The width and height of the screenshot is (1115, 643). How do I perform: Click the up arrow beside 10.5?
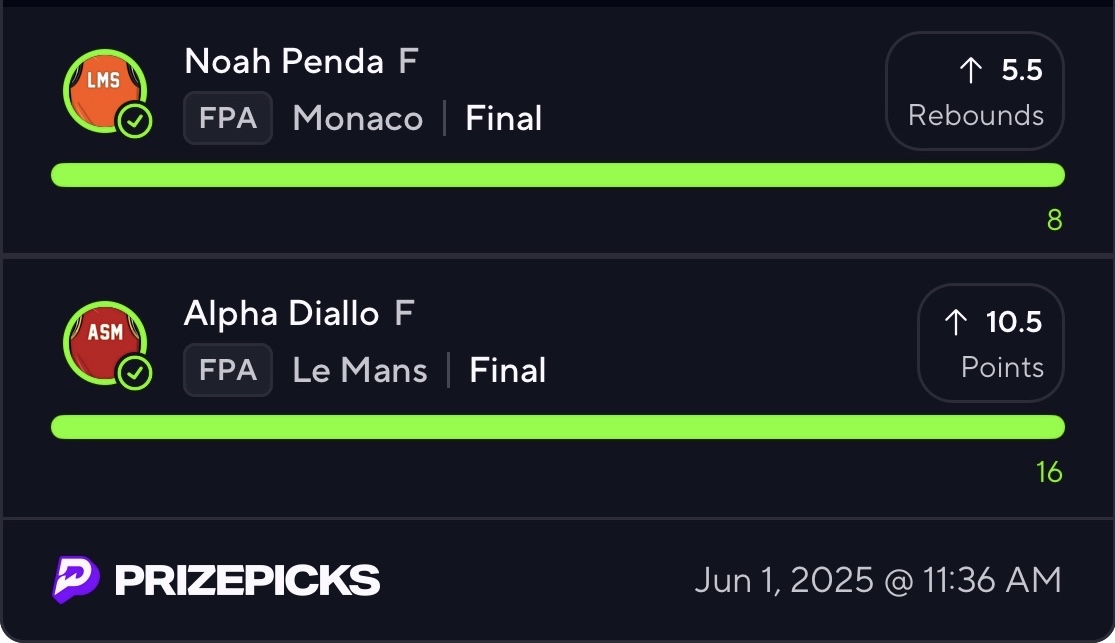[955, 322]
